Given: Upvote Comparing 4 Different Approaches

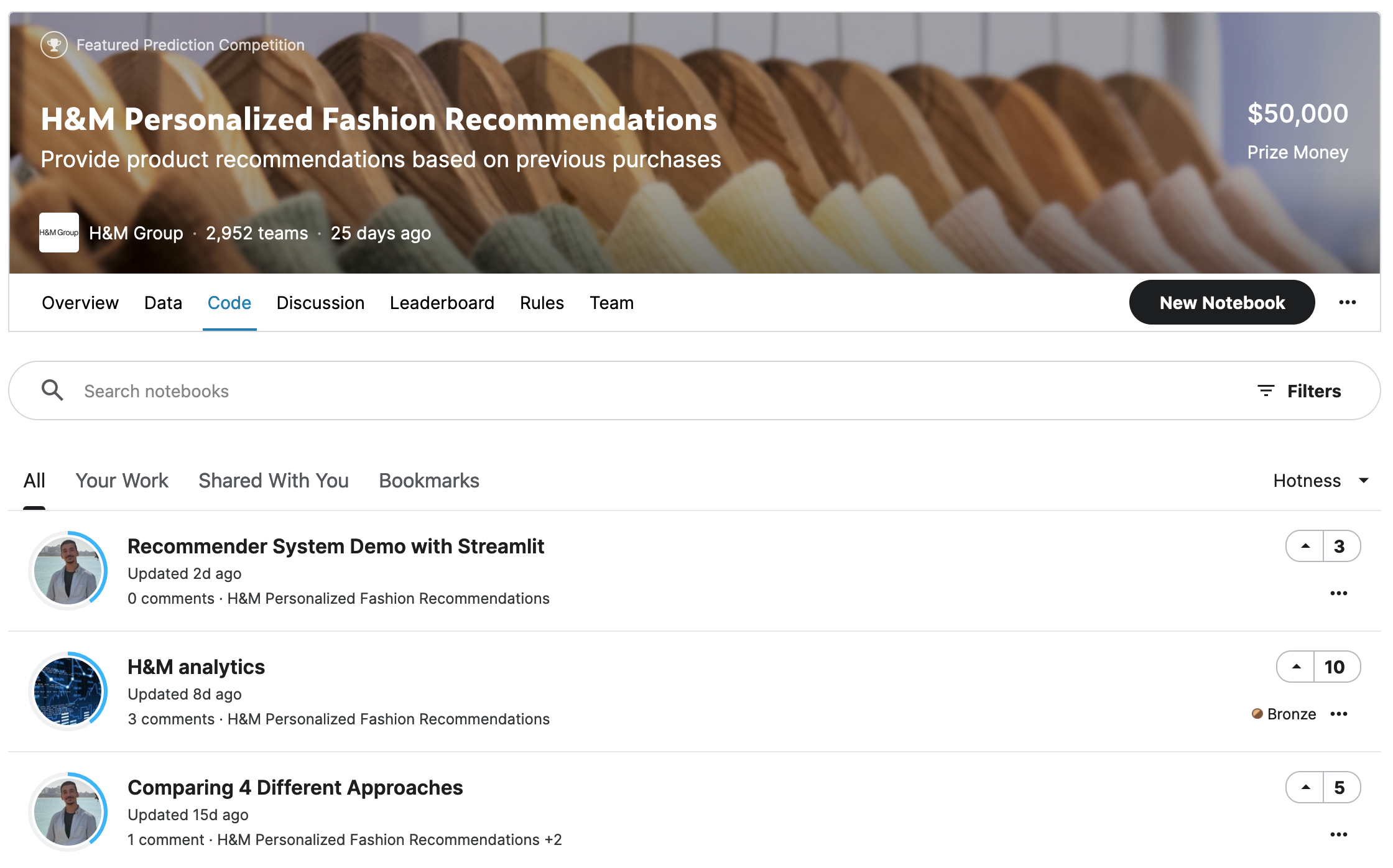Looking at the screenshot, I should point(1305,787).
